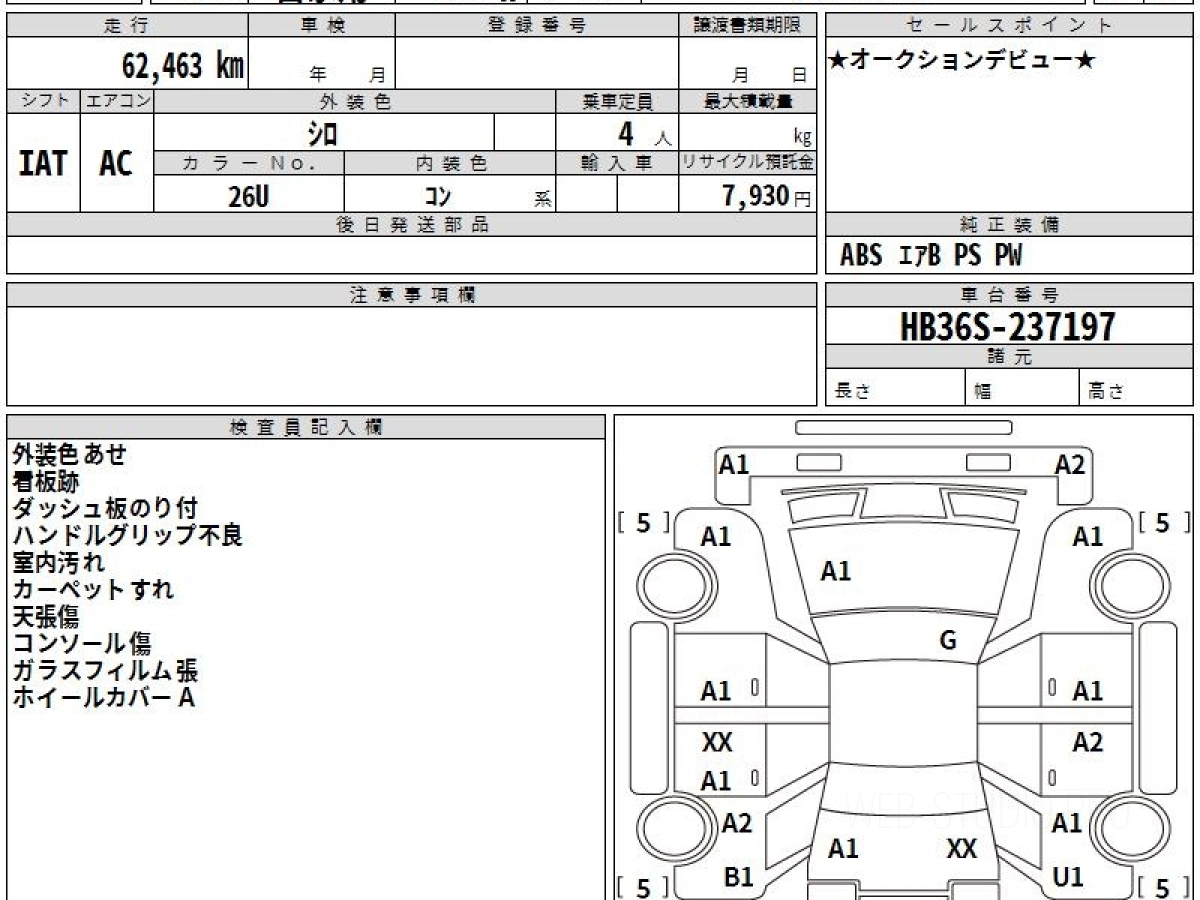This screenshot has width=1200, height=900.
Task: Select the 登録番号 header
Action: (537, 26)
